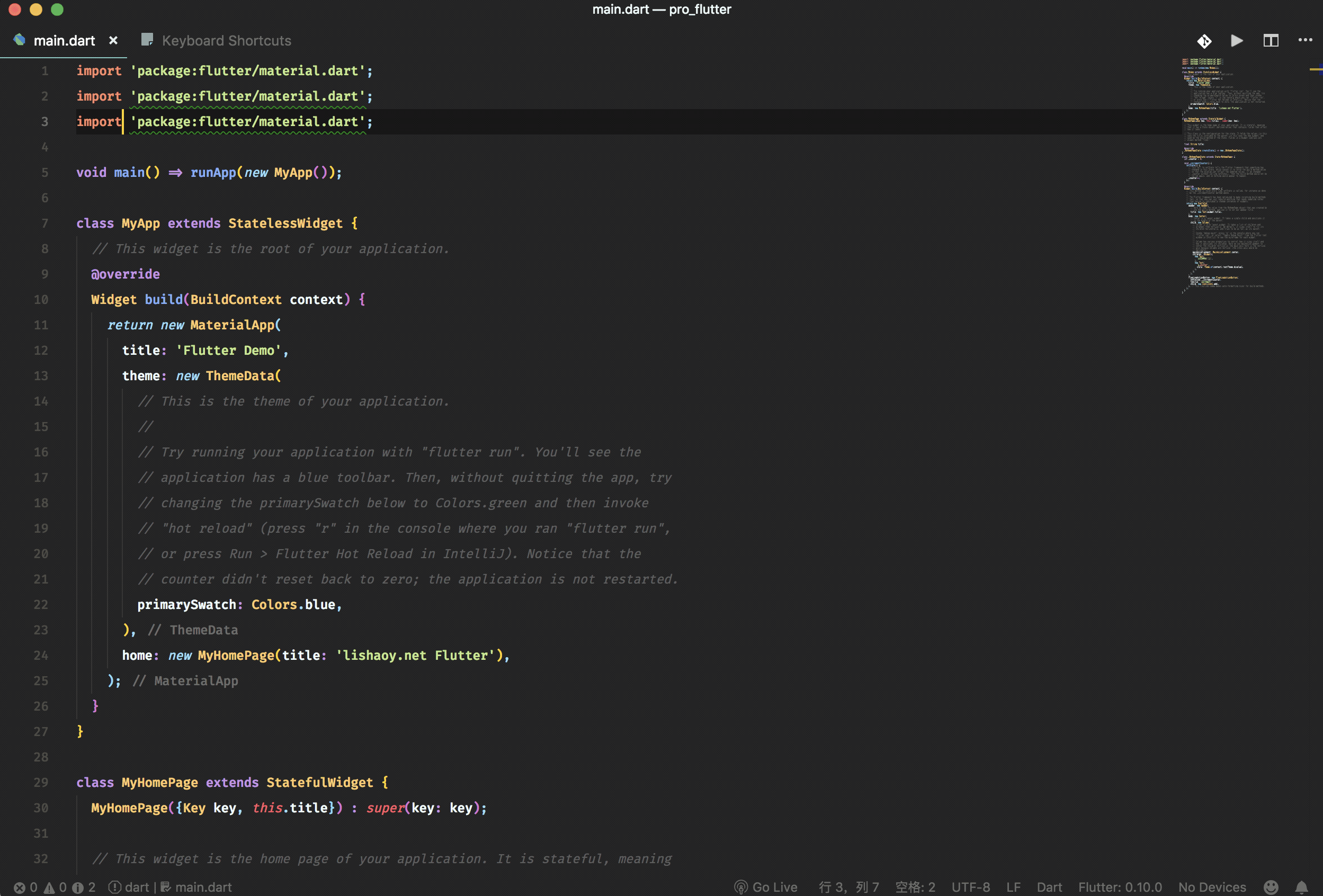Click the Flutter: 0.10.0 version status
Screen dimensions: 1323x896
pos(1119,887)
